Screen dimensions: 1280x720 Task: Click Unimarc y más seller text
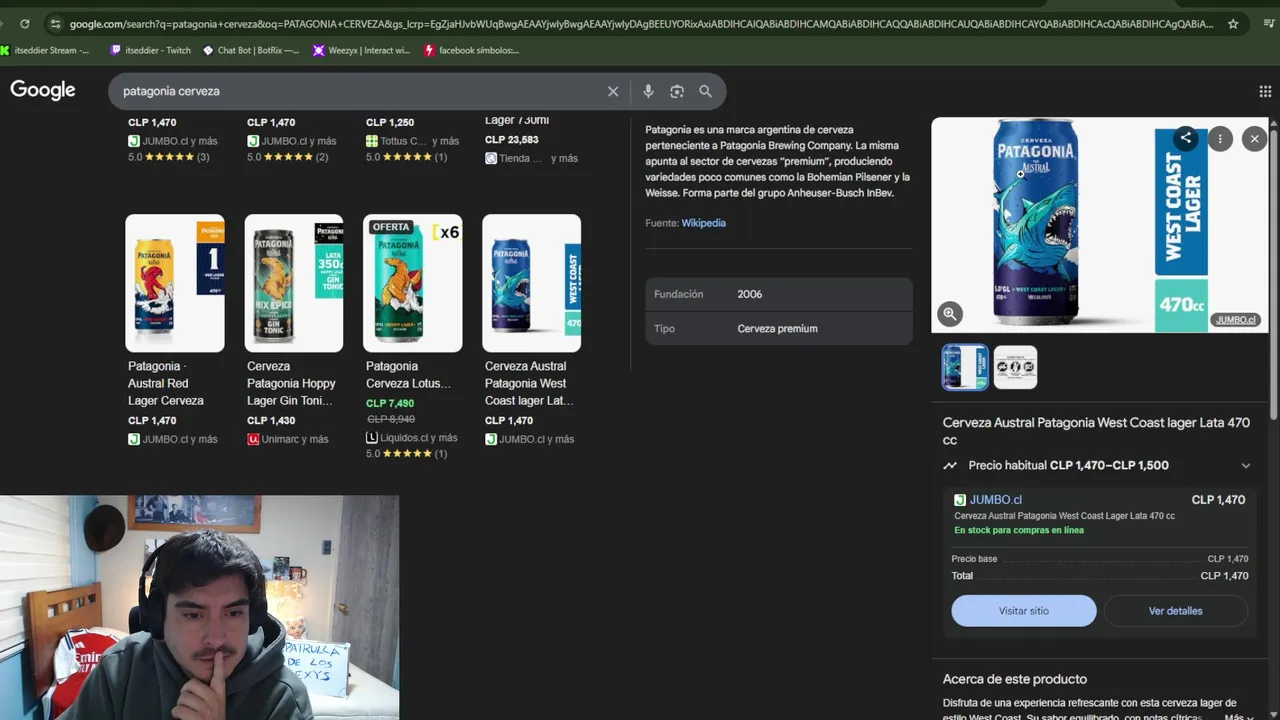[x=296, y=439]
